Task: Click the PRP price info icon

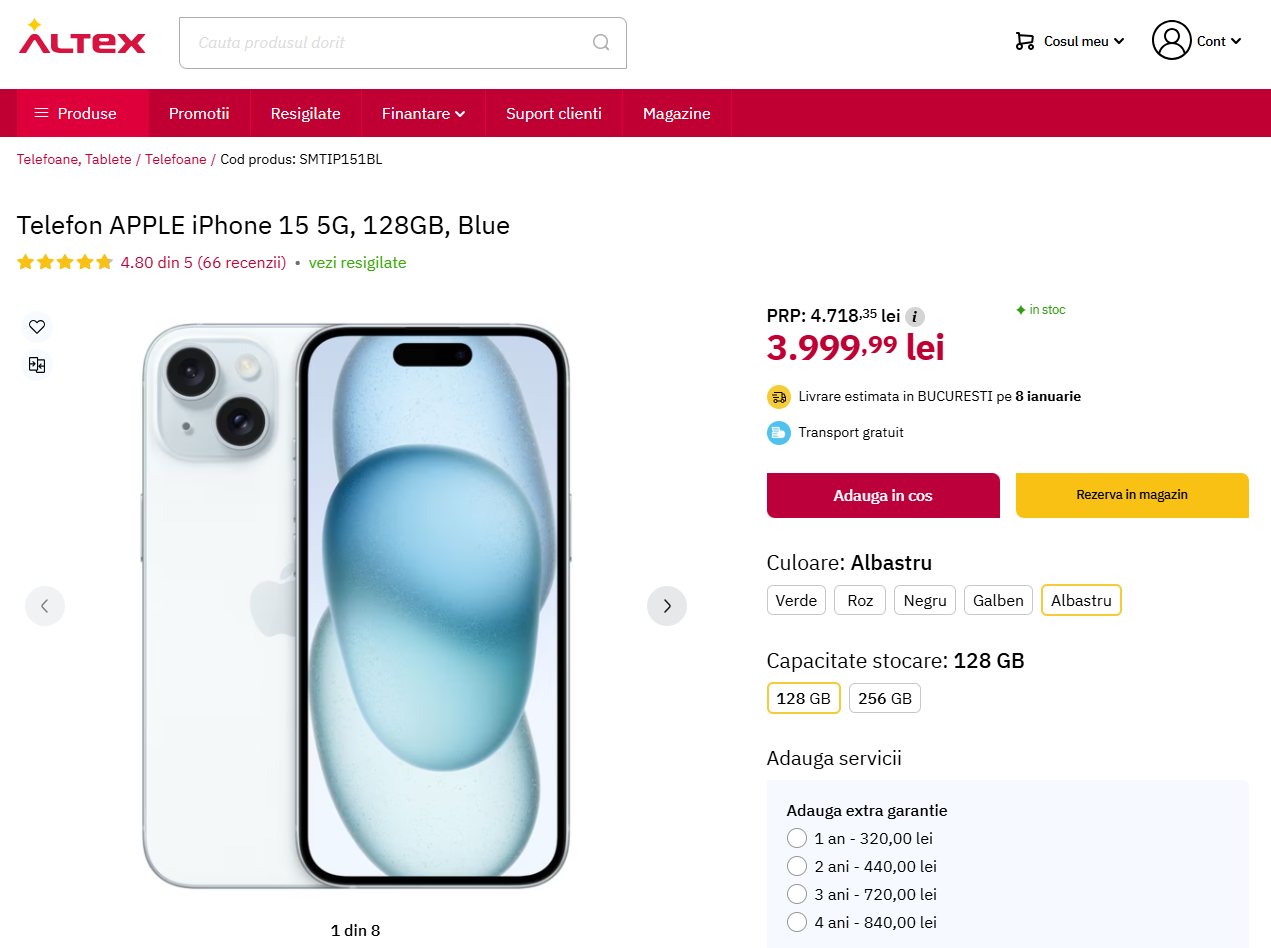Action: (914, 317)
